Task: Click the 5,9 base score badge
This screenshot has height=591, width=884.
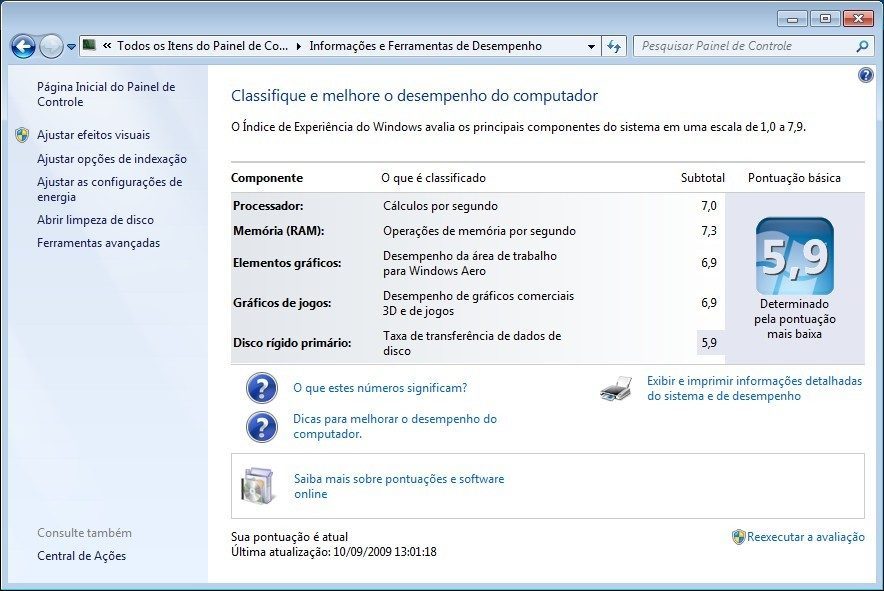Action: [794, 257]
